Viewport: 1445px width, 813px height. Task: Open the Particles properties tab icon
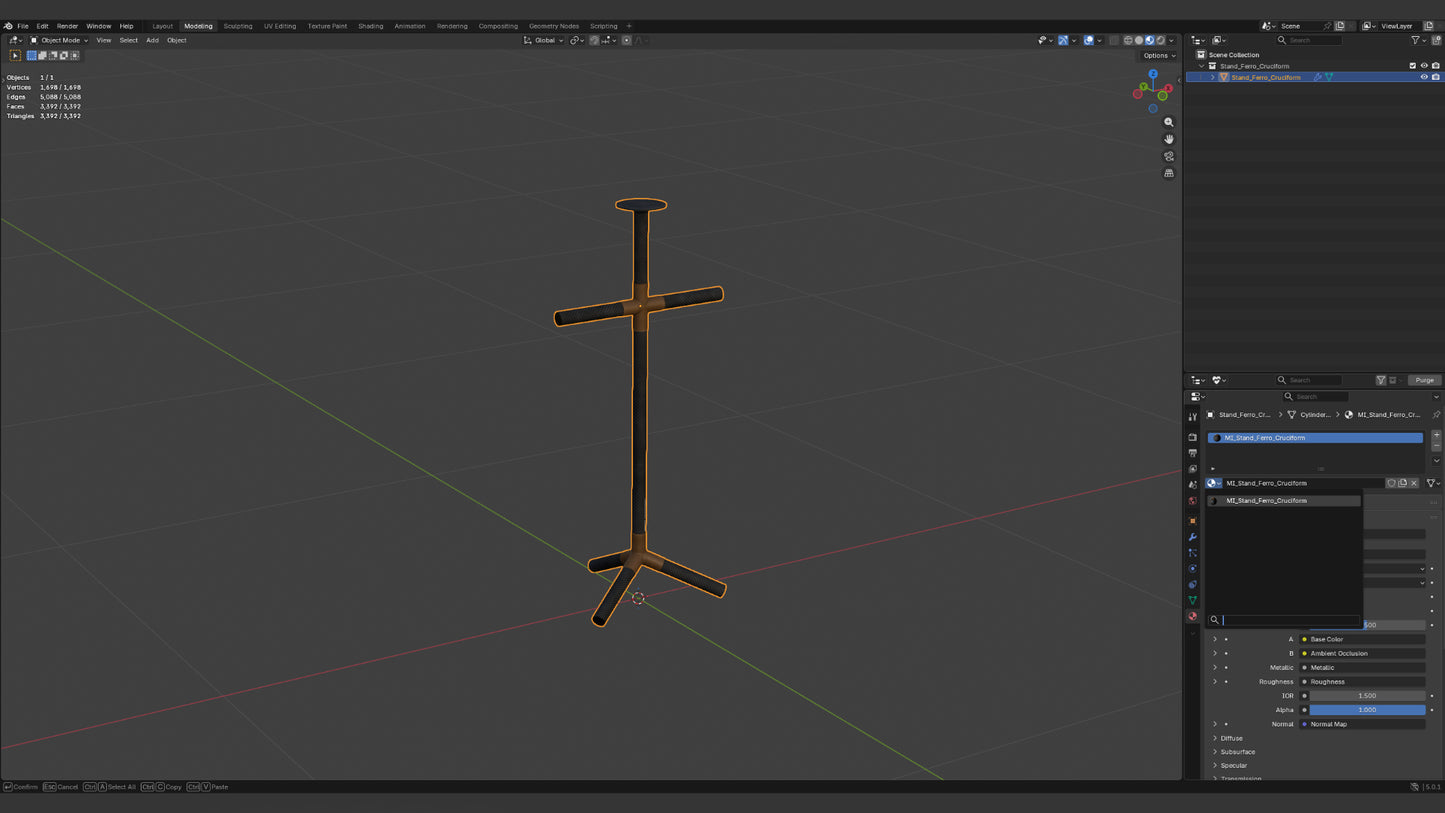[x=1192, y=553]
